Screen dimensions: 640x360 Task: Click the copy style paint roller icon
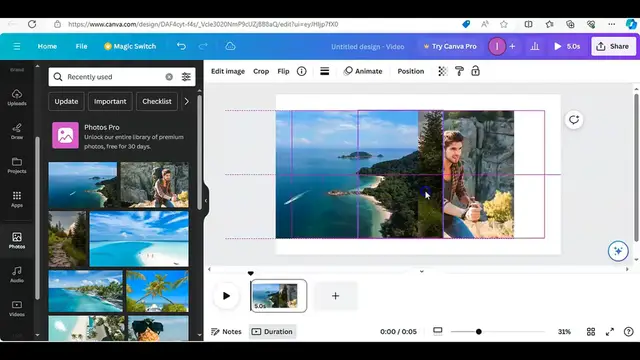tap(459, 71)
